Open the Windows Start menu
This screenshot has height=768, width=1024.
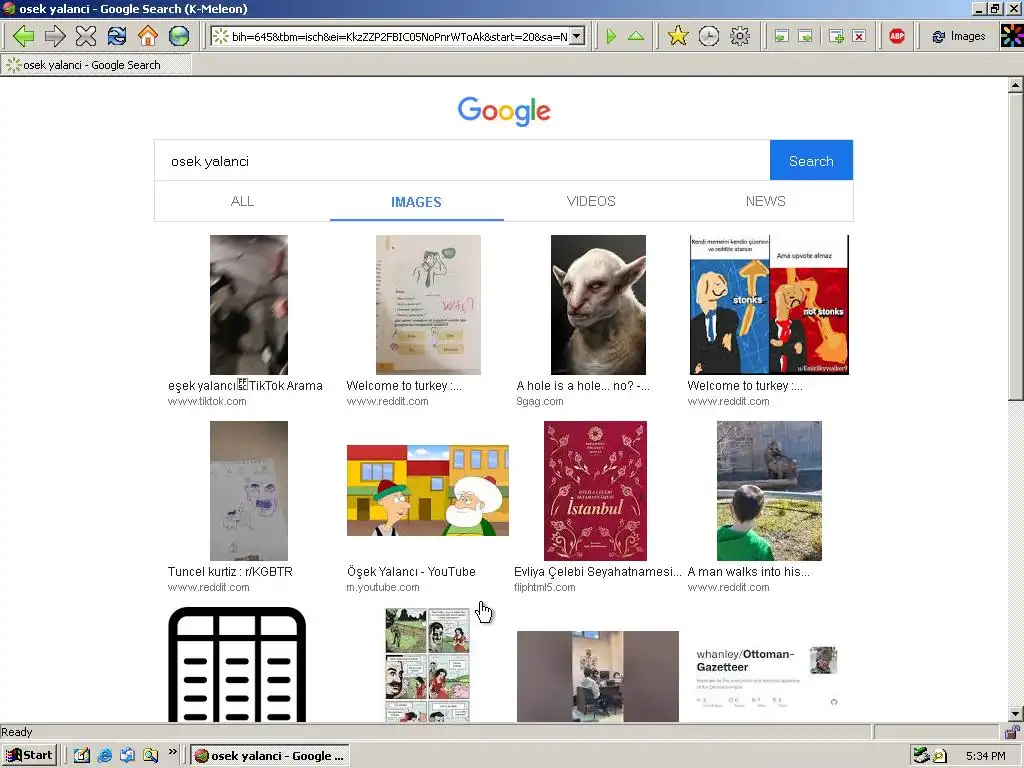point(30,756)
